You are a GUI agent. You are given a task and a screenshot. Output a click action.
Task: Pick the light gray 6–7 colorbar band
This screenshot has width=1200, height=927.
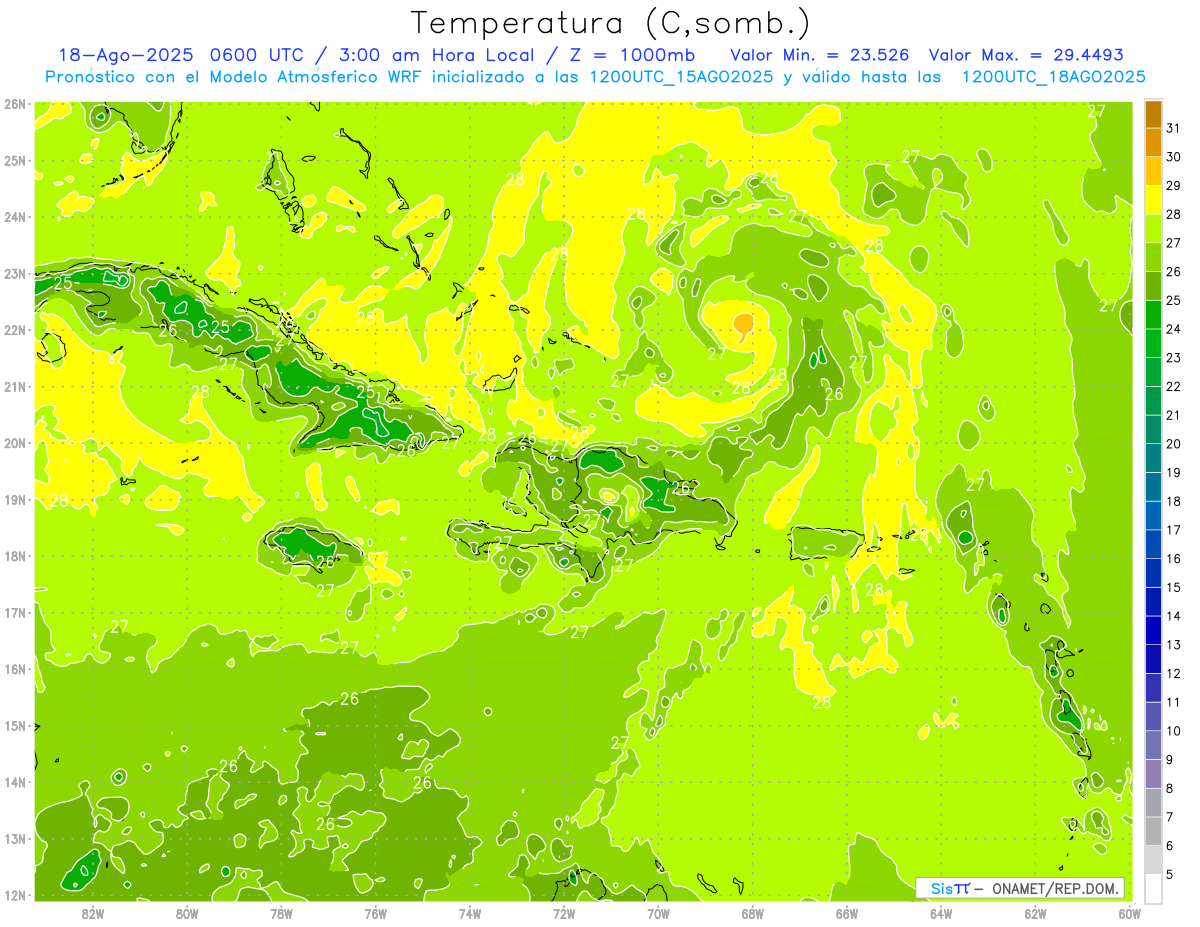pyautogui.click(x=1153, y=831)
